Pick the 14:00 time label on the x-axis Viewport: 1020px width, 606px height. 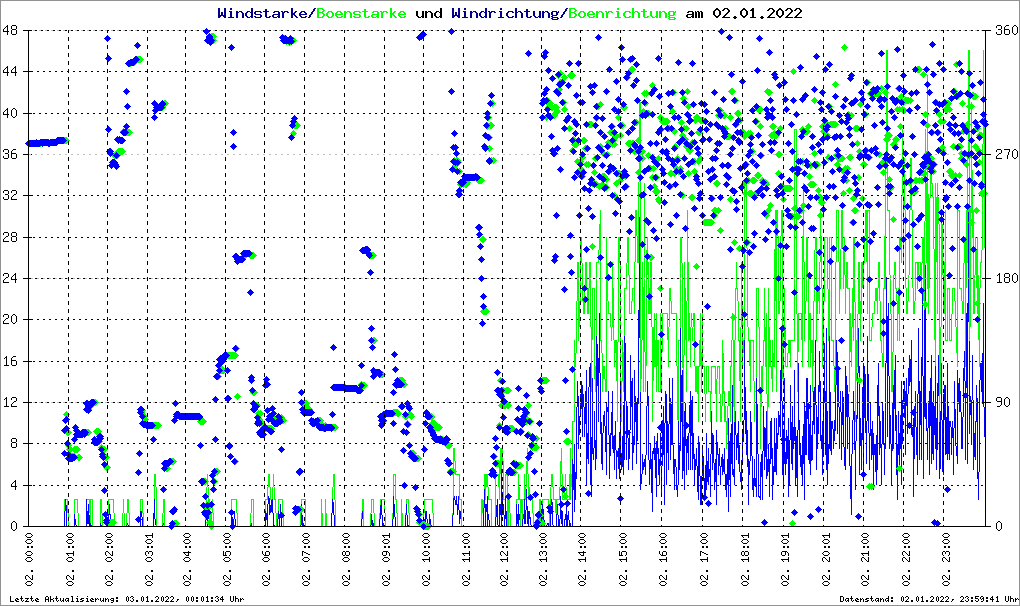pyautogui.click(x=583, y=562)
